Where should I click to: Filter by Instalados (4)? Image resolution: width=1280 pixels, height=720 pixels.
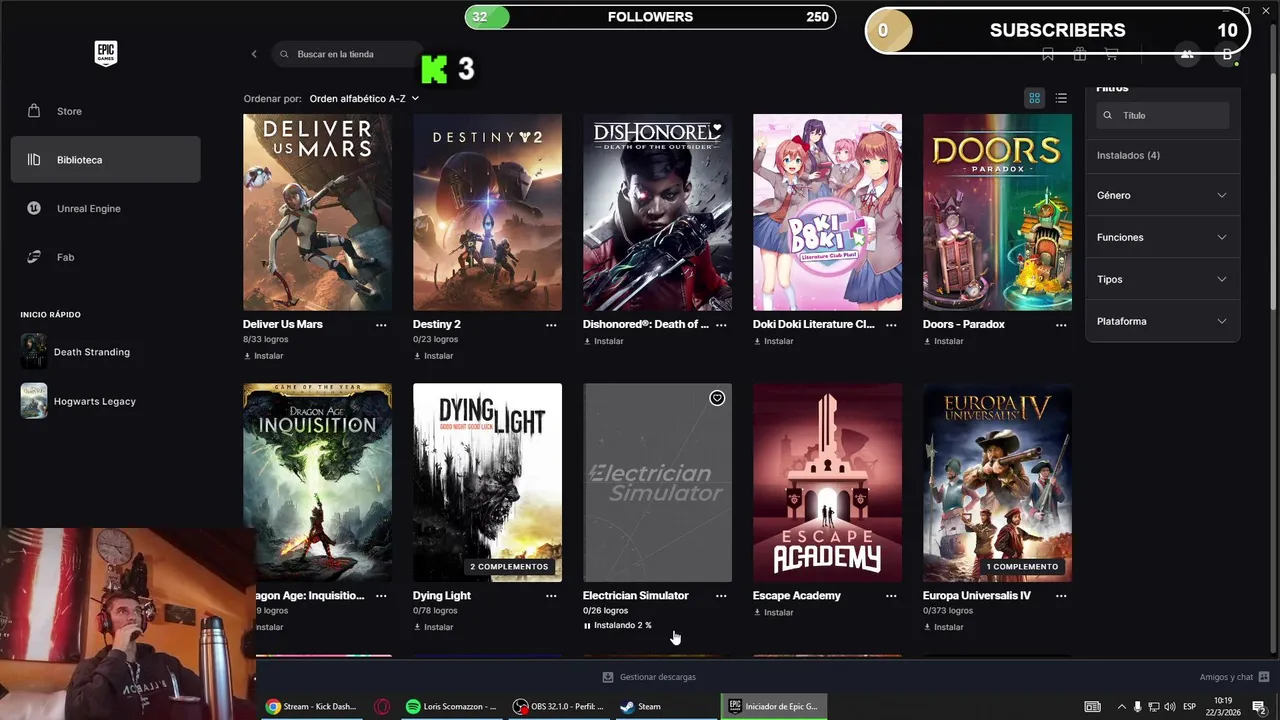point(1128,155)
